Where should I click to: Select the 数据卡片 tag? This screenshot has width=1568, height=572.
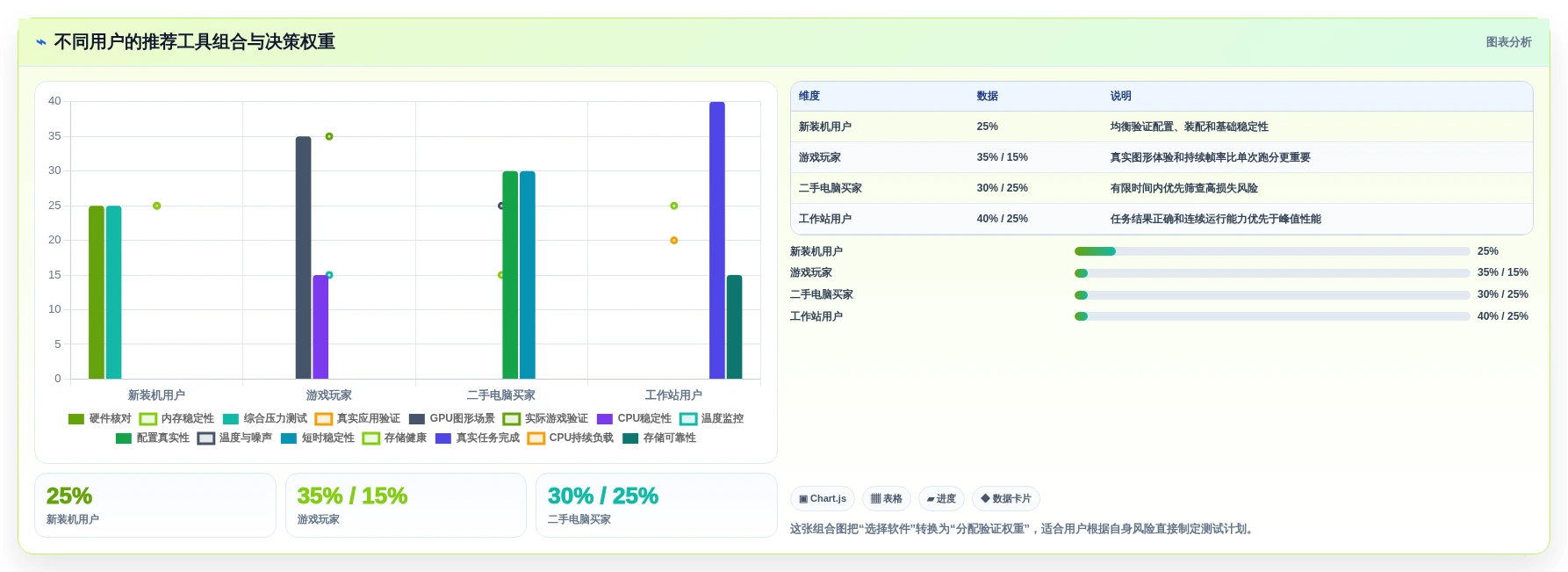[1006, 499]
